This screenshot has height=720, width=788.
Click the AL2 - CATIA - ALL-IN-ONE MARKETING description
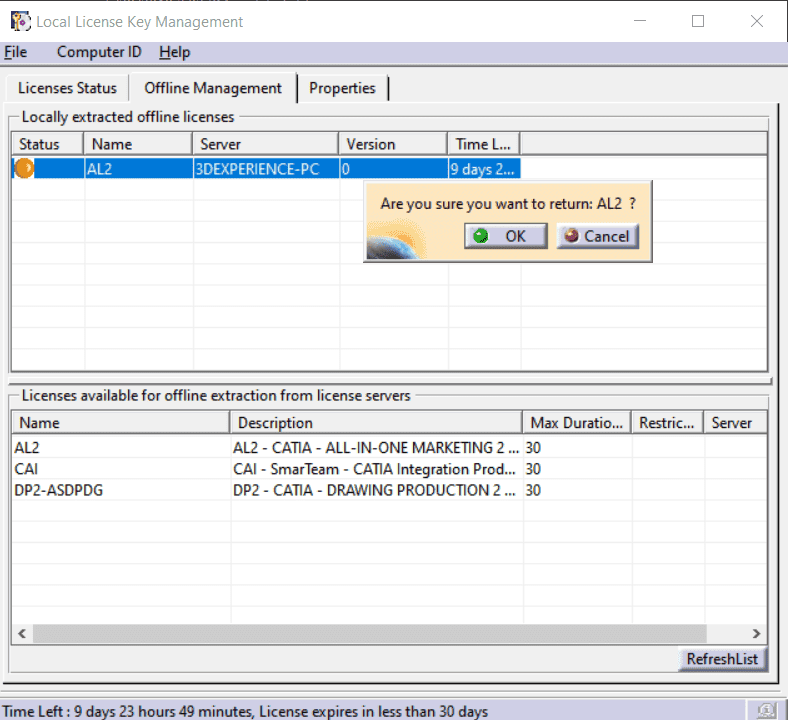(x=376, y=448)
